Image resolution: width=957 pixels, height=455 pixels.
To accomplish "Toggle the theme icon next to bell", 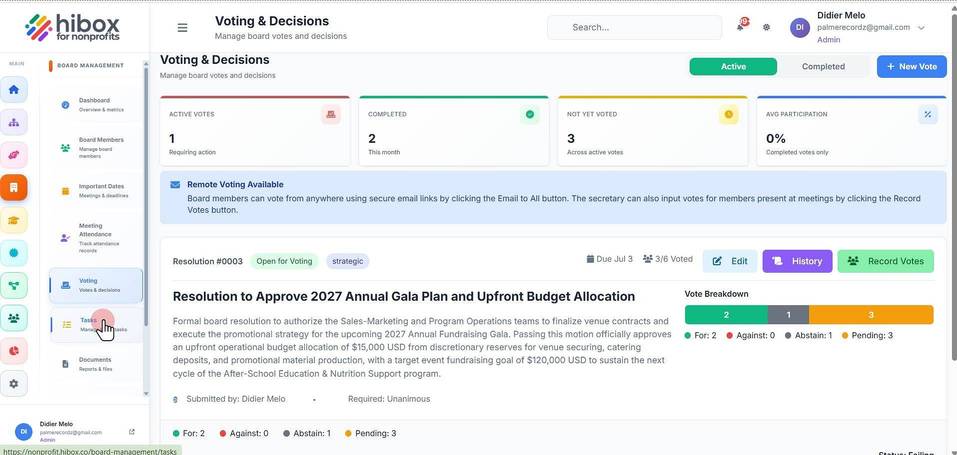I will (767, 27).
